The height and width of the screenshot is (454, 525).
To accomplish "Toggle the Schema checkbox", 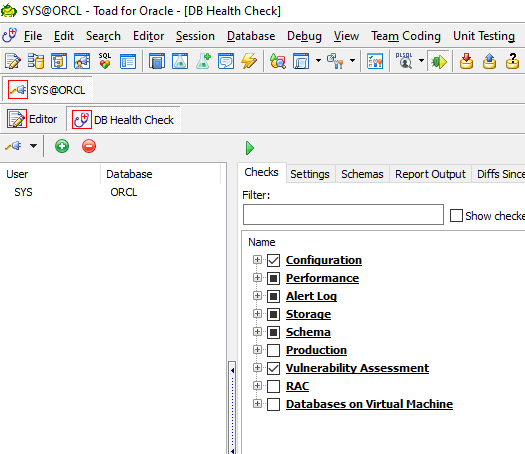I will [274, 332].
